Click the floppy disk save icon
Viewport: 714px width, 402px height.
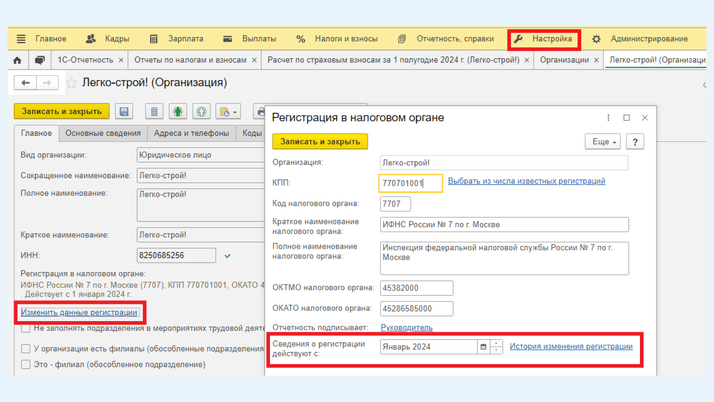[x=124, y=111]
